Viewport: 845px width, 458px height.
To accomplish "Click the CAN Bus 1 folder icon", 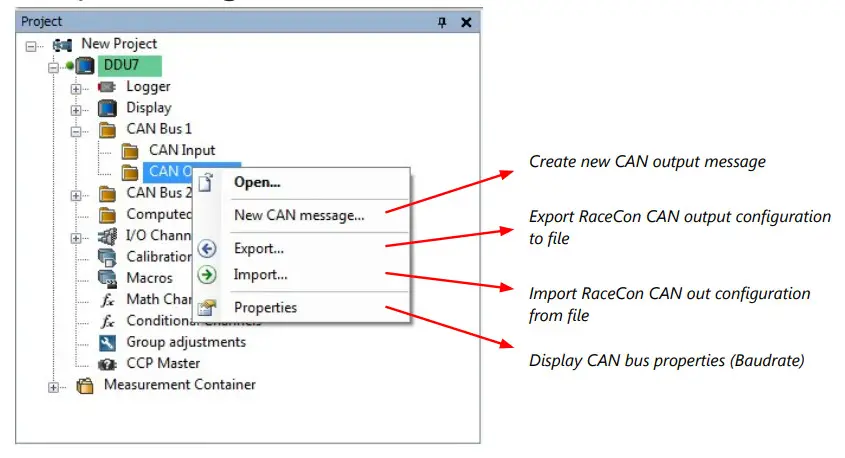I will click(107, 130).
